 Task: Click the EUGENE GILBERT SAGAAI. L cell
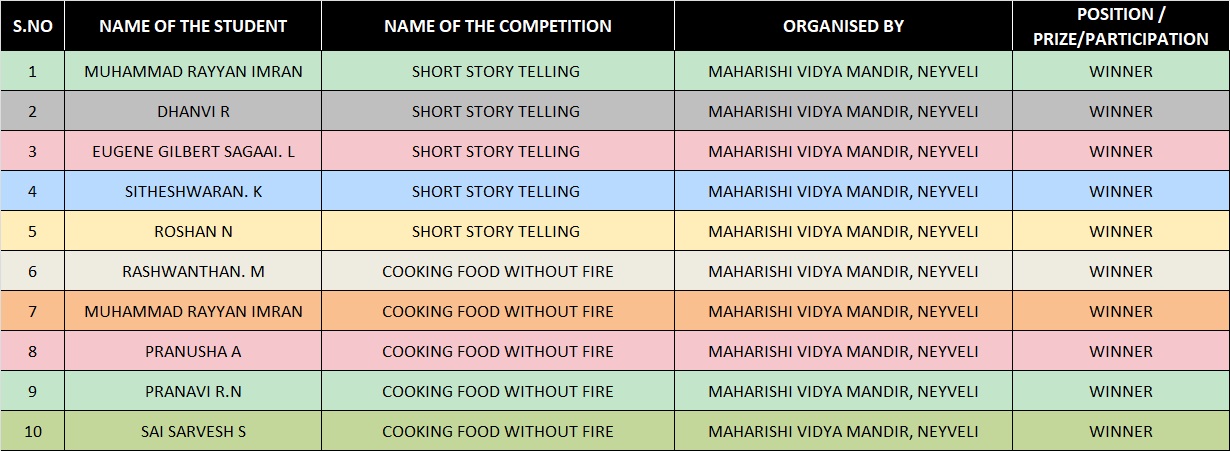[193, 152]
